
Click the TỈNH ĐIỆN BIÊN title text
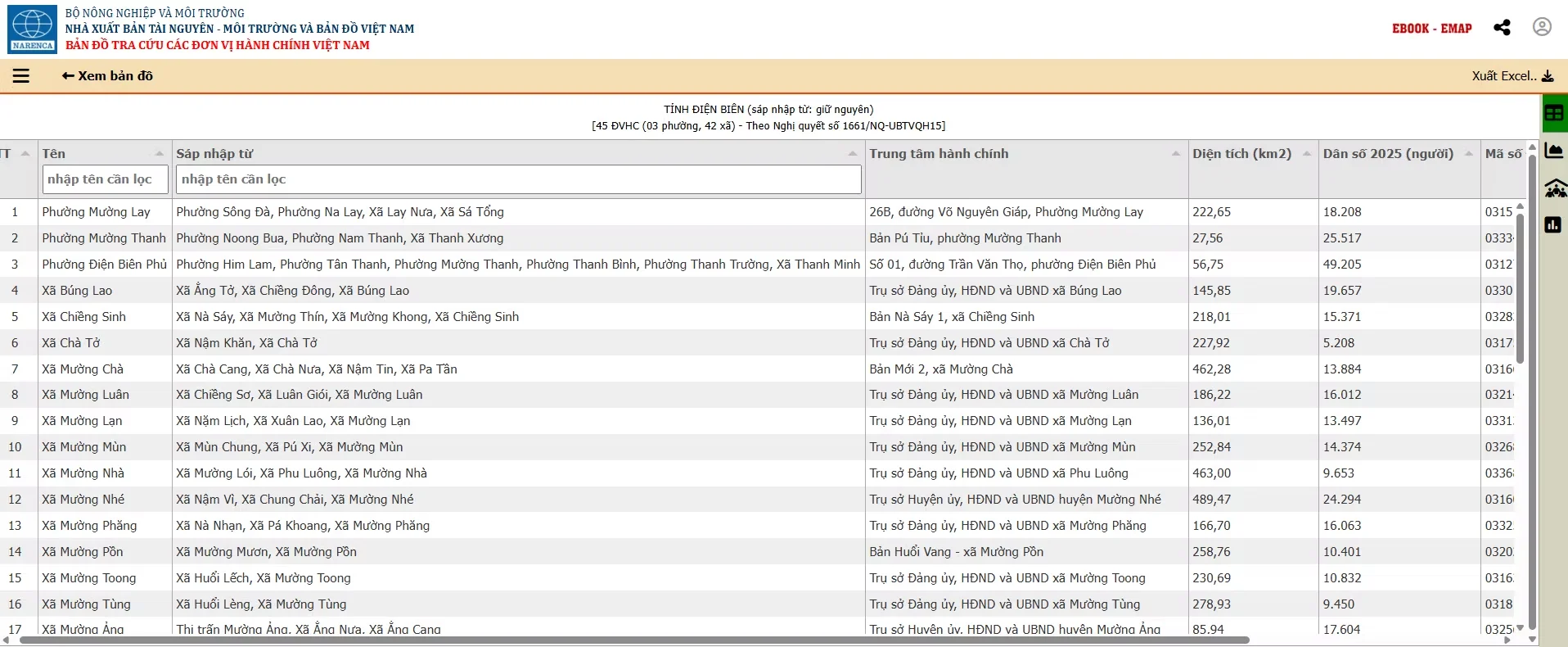(x=768, y=109)
